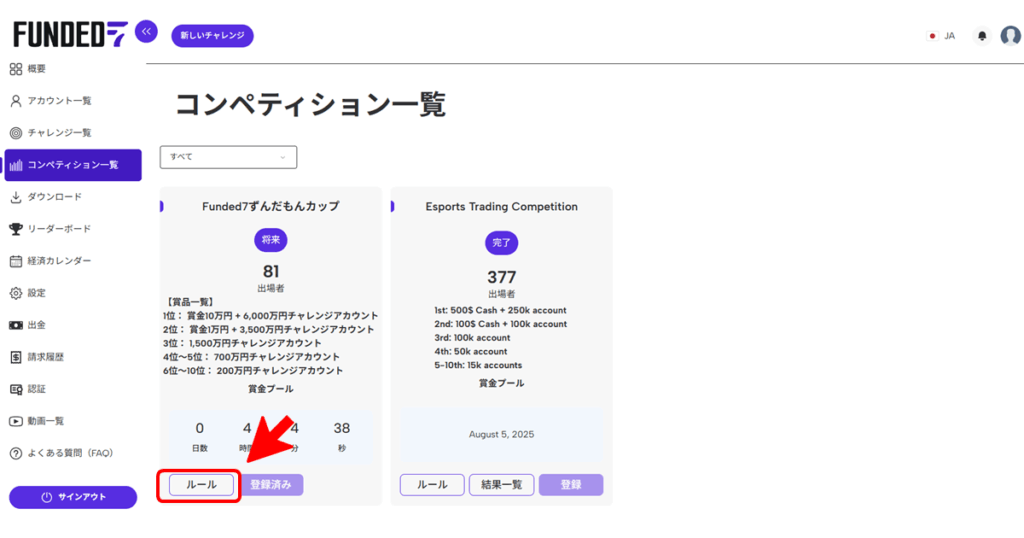The width and height of the screenshot is (1024, 538).
Task: Click participant count 81
Action: click(x=271, y=272)
